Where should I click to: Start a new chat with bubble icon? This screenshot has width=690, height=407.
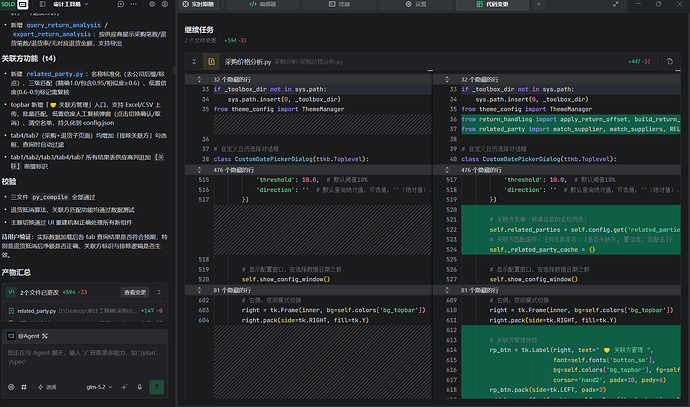(x=121, y=4)
